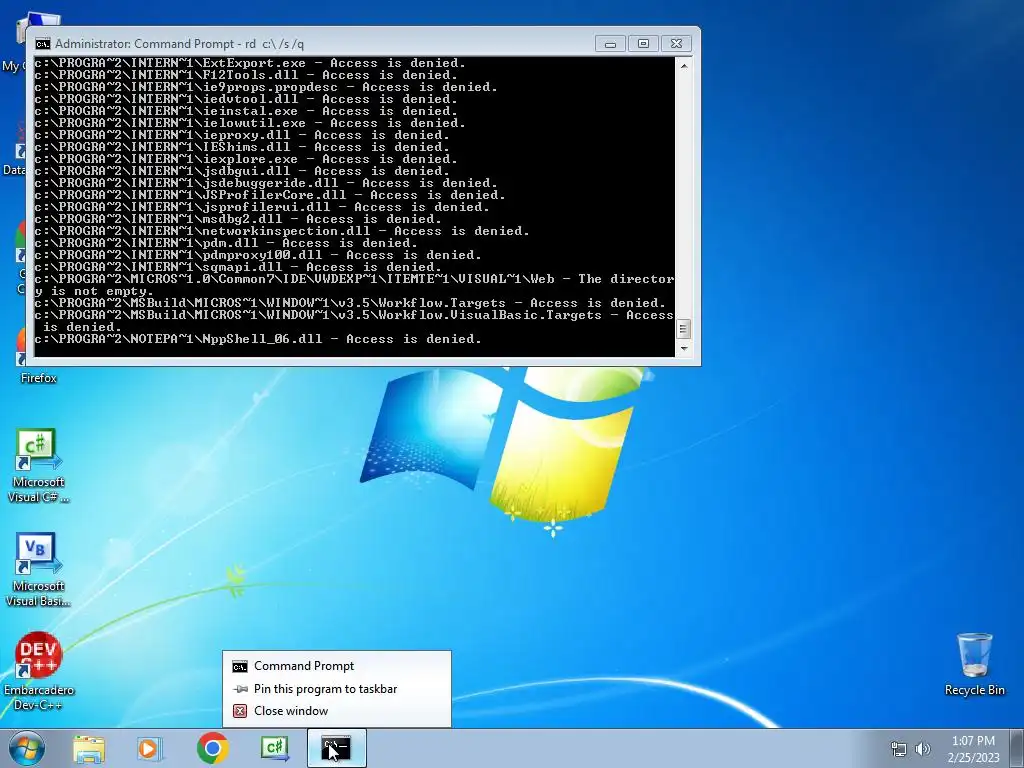Open Visual C# from the taskbar
Viewport: 1024px width, 768px height.
[274, 748]
